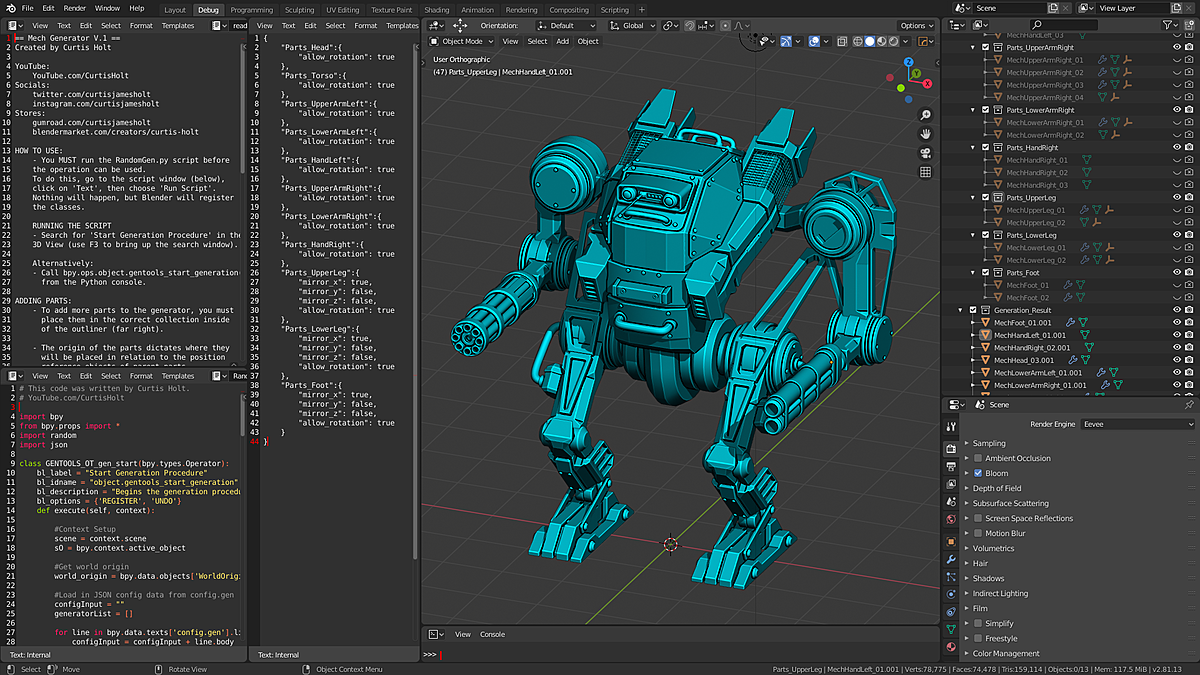Click the viewport Options button
Screen dimensions: 1200x675
click(916, 25)
